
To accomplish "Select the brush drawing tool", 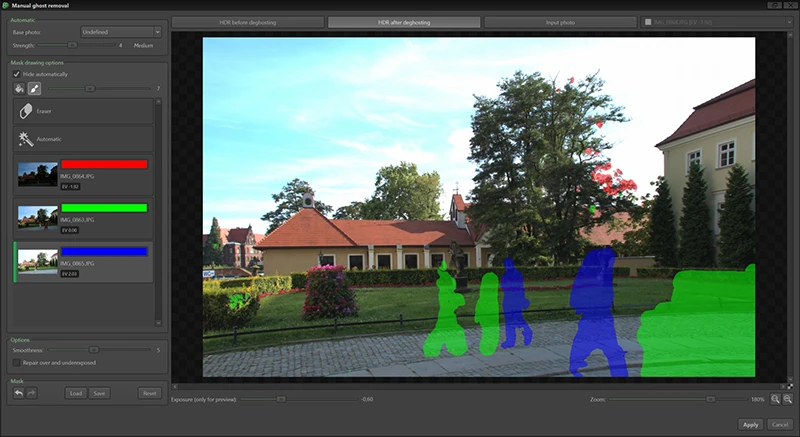I will [x=33, y=88].
